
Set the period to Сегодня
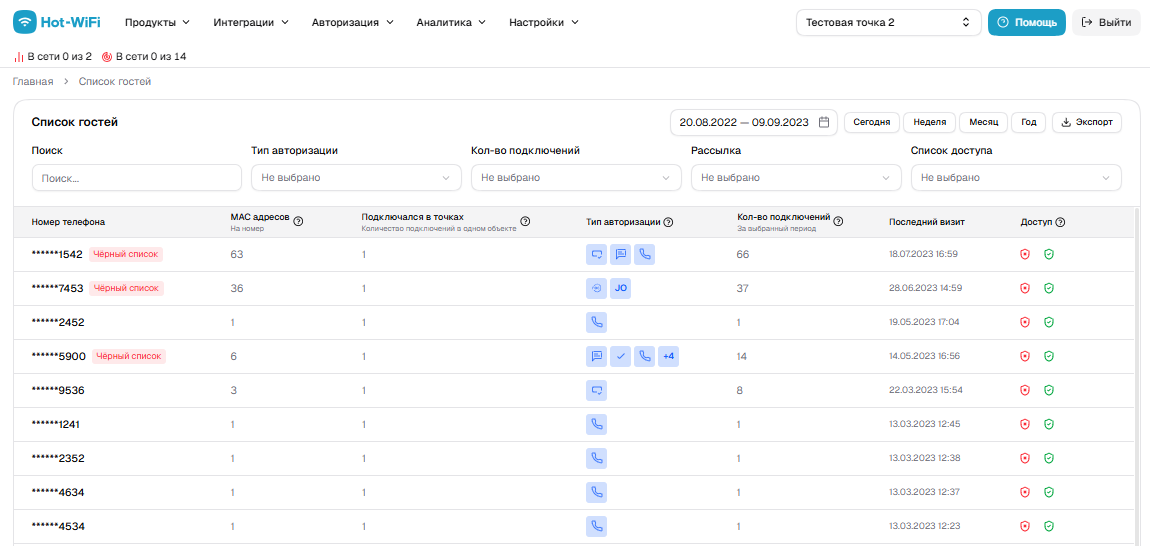coord(872,122)
